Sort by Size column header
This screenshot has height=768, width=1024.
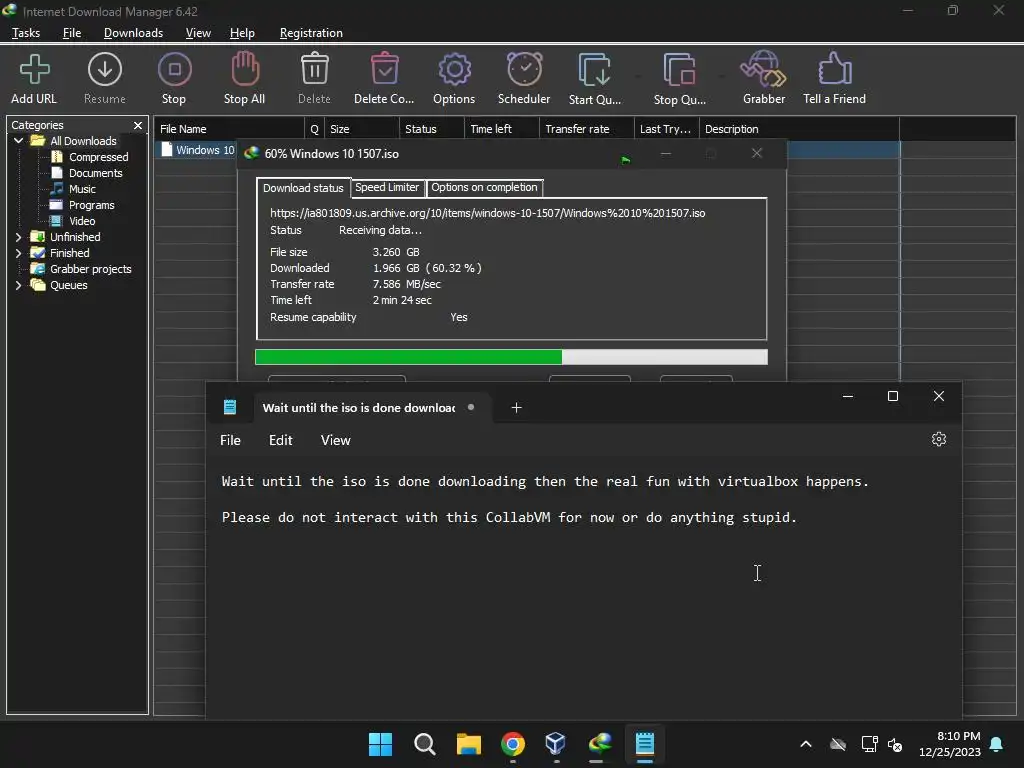(x=362, y=129)
